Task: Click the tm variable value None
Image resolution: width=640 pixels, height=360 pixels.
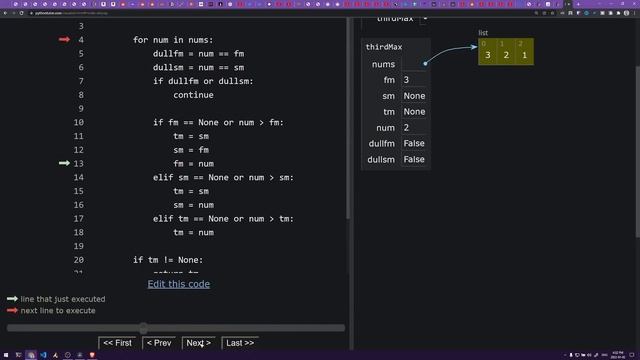Action: point(414,111)
